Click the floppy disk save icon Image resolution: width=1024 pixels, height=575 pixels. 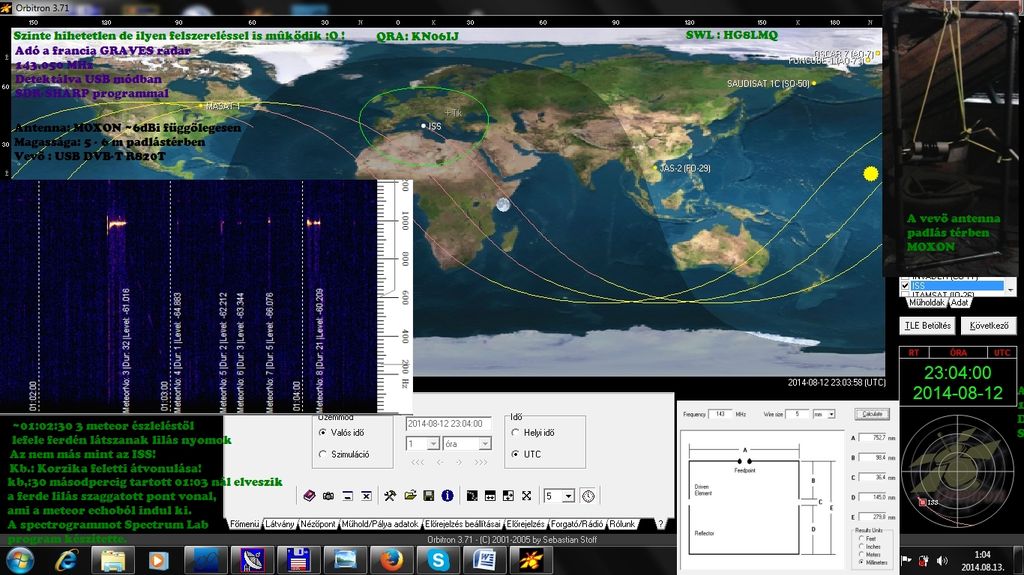[428, 496]
